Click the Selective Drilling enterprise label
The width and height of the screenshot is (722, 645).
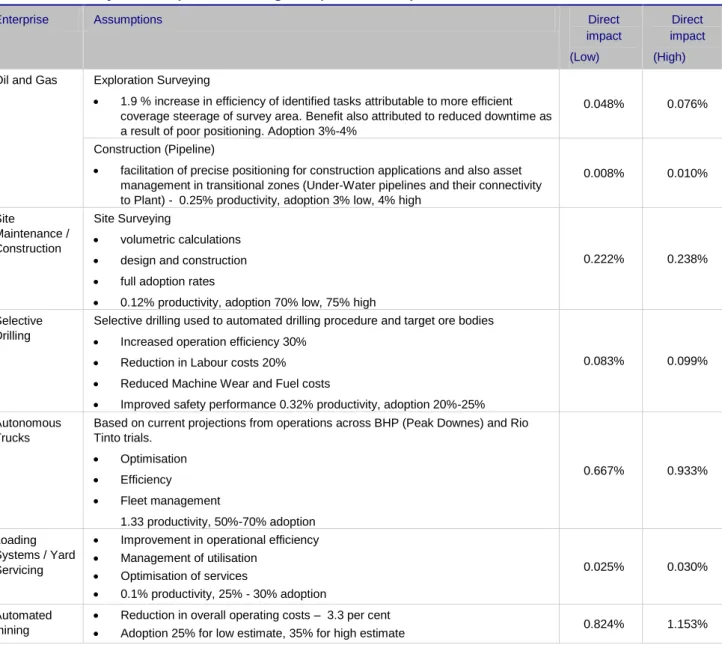(21, 328)
